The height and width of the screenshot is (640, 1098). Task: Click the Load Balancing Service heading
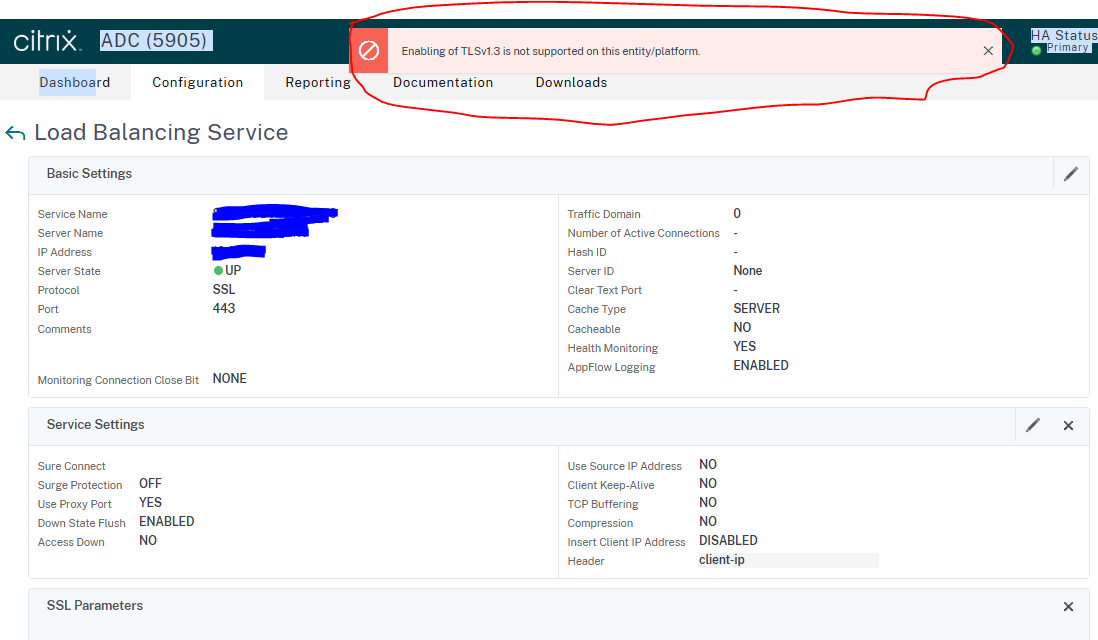[161, 133]
